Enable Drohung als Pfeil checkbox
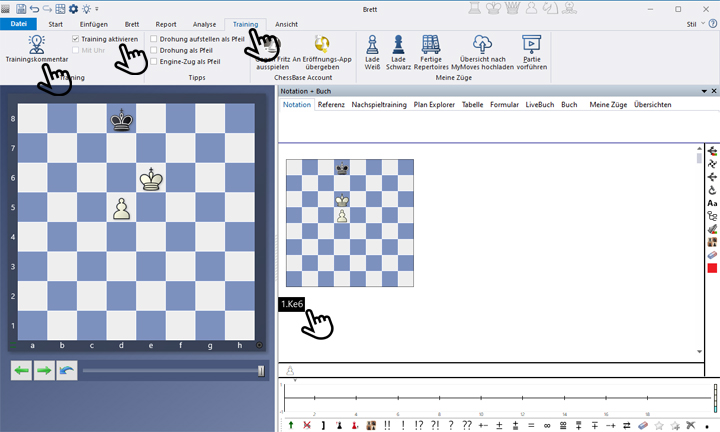This screenshot has width=720, height=432. [x=154, y=50]
